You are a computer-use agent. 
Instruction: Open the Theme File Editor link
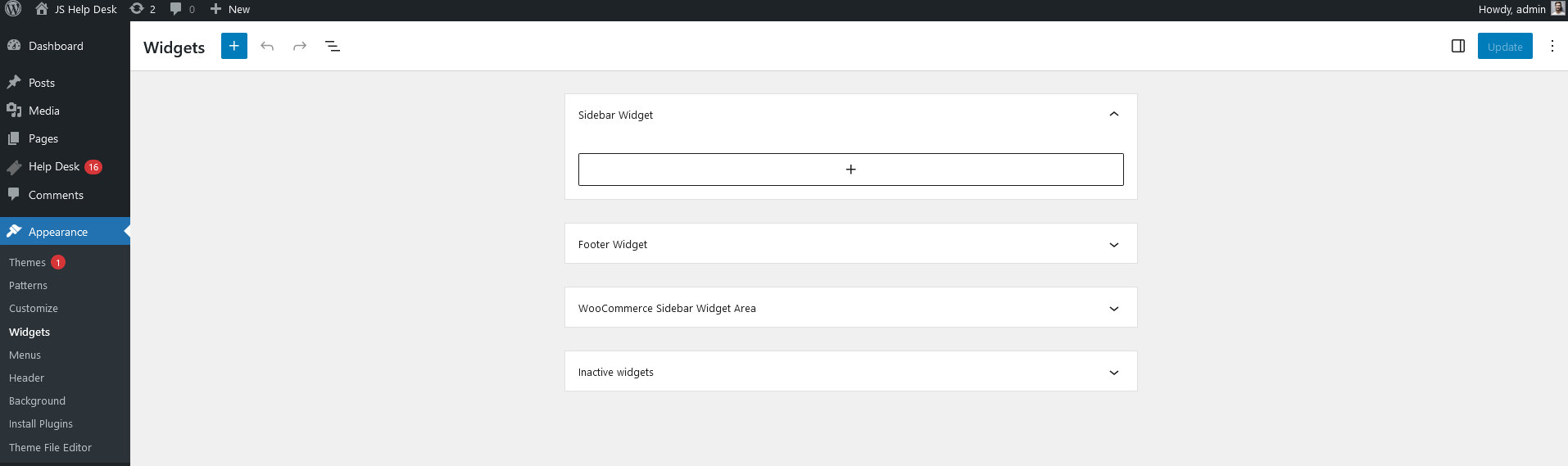(x=50, y=447)
